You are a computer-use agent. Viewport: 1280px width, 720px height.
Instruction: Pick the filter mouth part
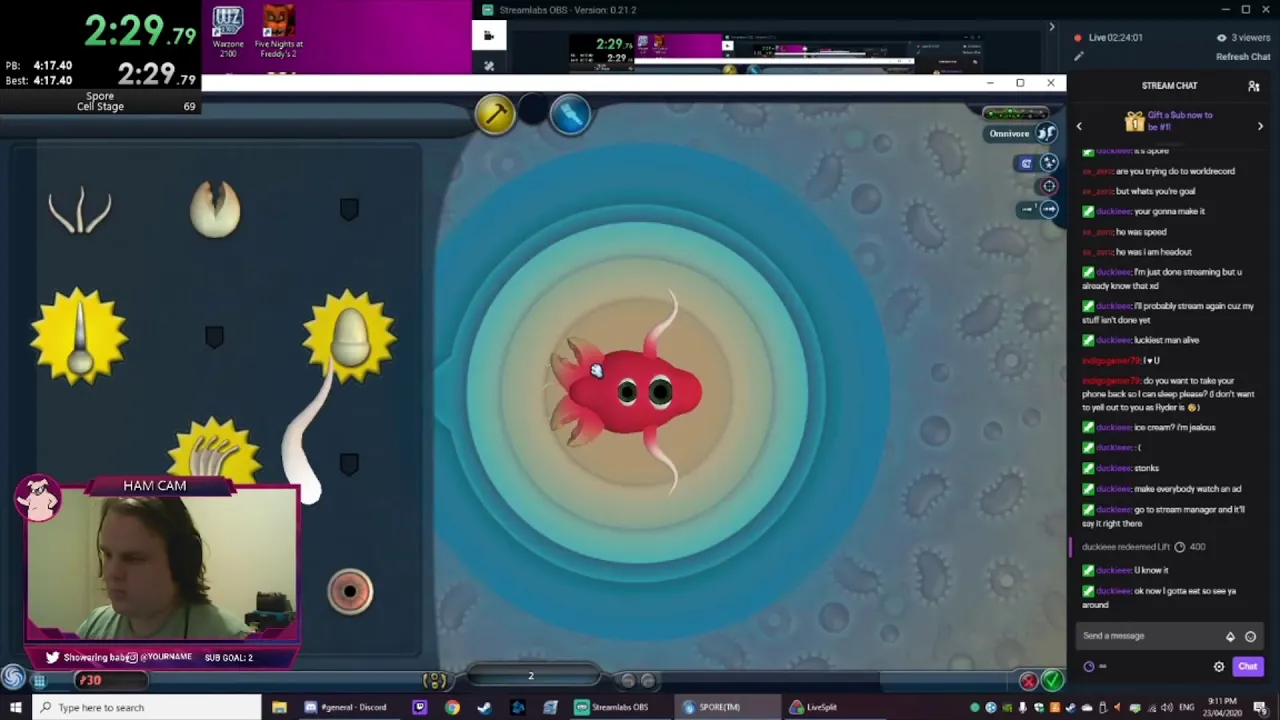pos(80,211)
